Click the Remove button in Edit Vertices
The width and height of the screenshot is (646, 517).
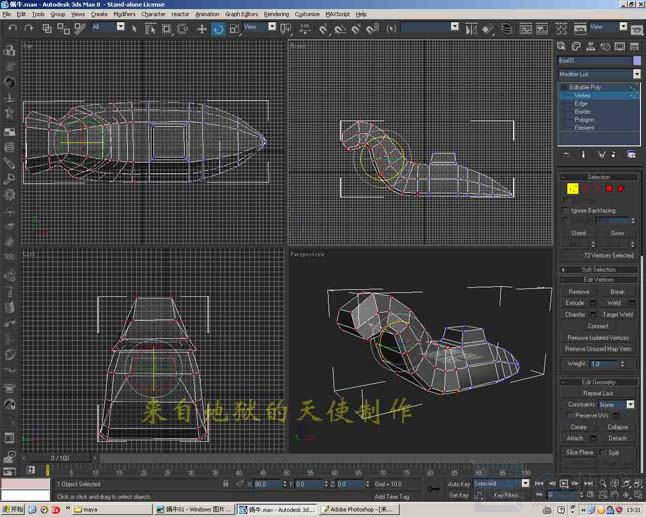click(x=578, y=292)
